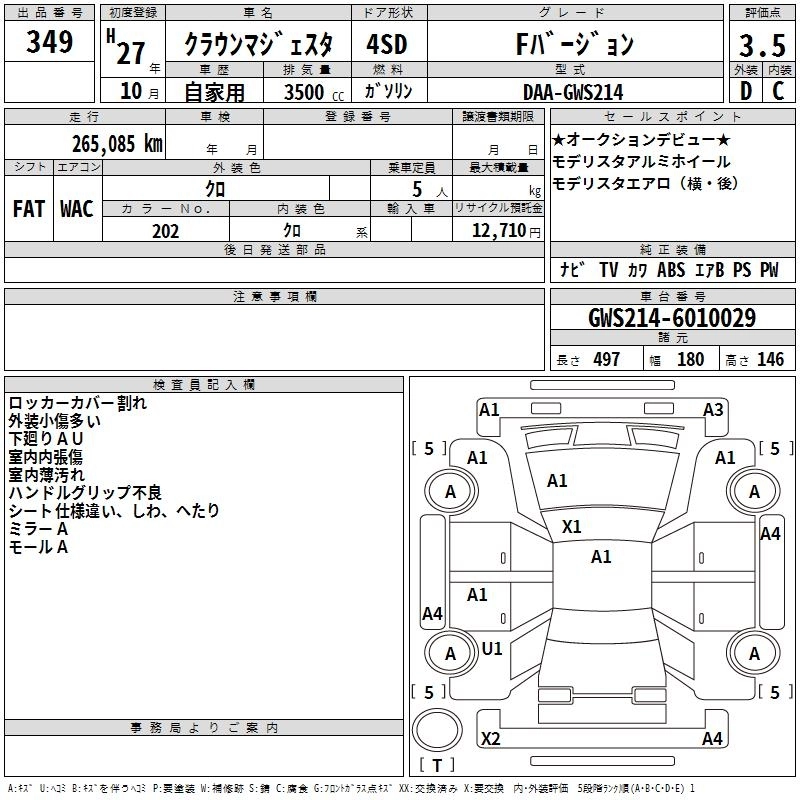
Task: Select the ナビ equipment entry
Action: 572,269
